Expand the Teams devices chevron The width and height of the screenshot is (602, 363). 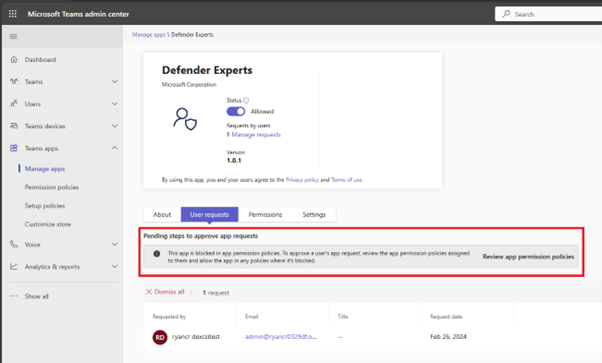point(115,126)
